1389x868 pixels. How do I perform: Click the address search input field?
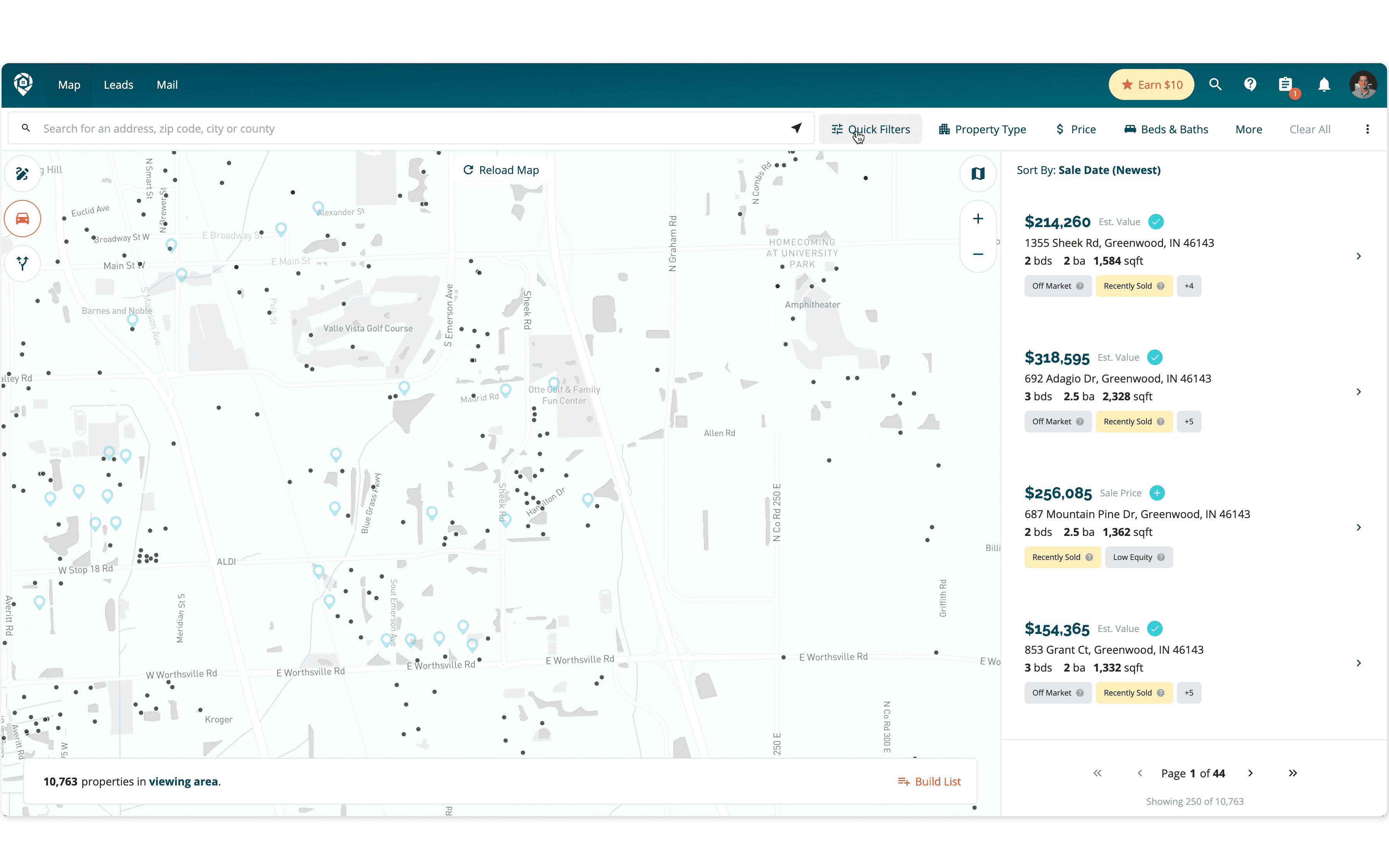[402, 129]
